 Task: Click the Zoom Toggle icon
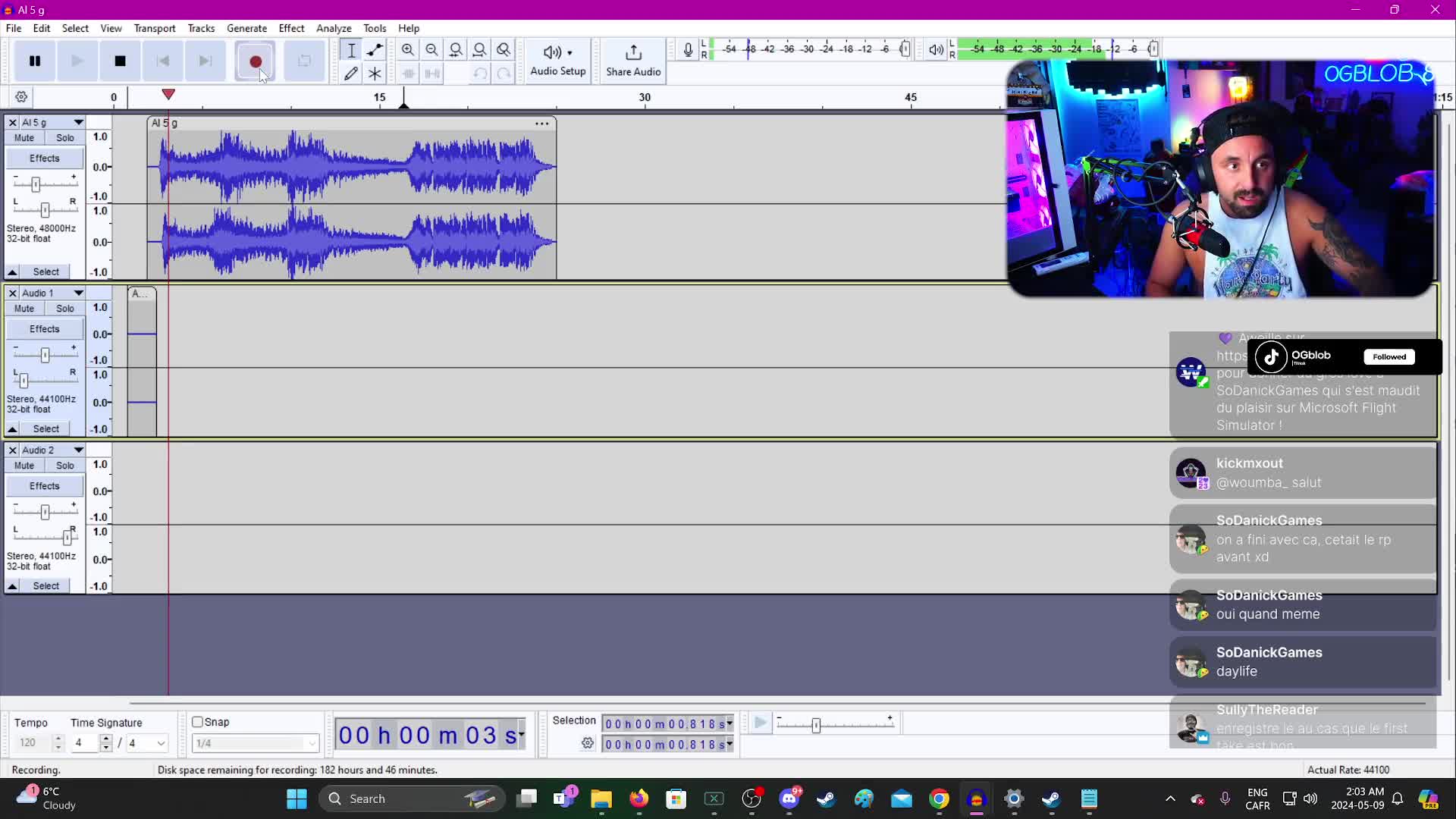pos(504,50)
